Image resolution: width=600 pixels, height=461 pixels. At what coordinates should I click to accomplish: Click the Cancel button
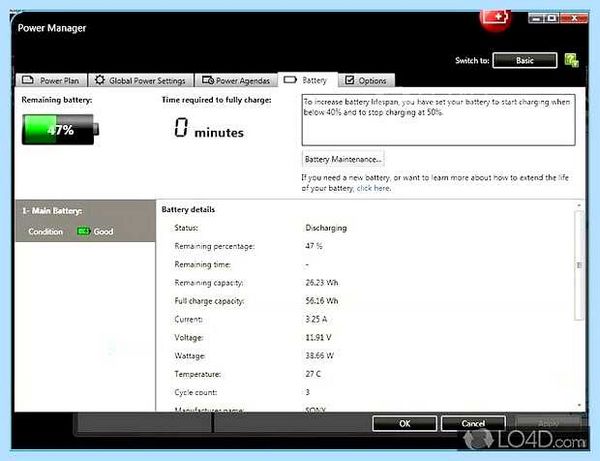coord(473,424)
